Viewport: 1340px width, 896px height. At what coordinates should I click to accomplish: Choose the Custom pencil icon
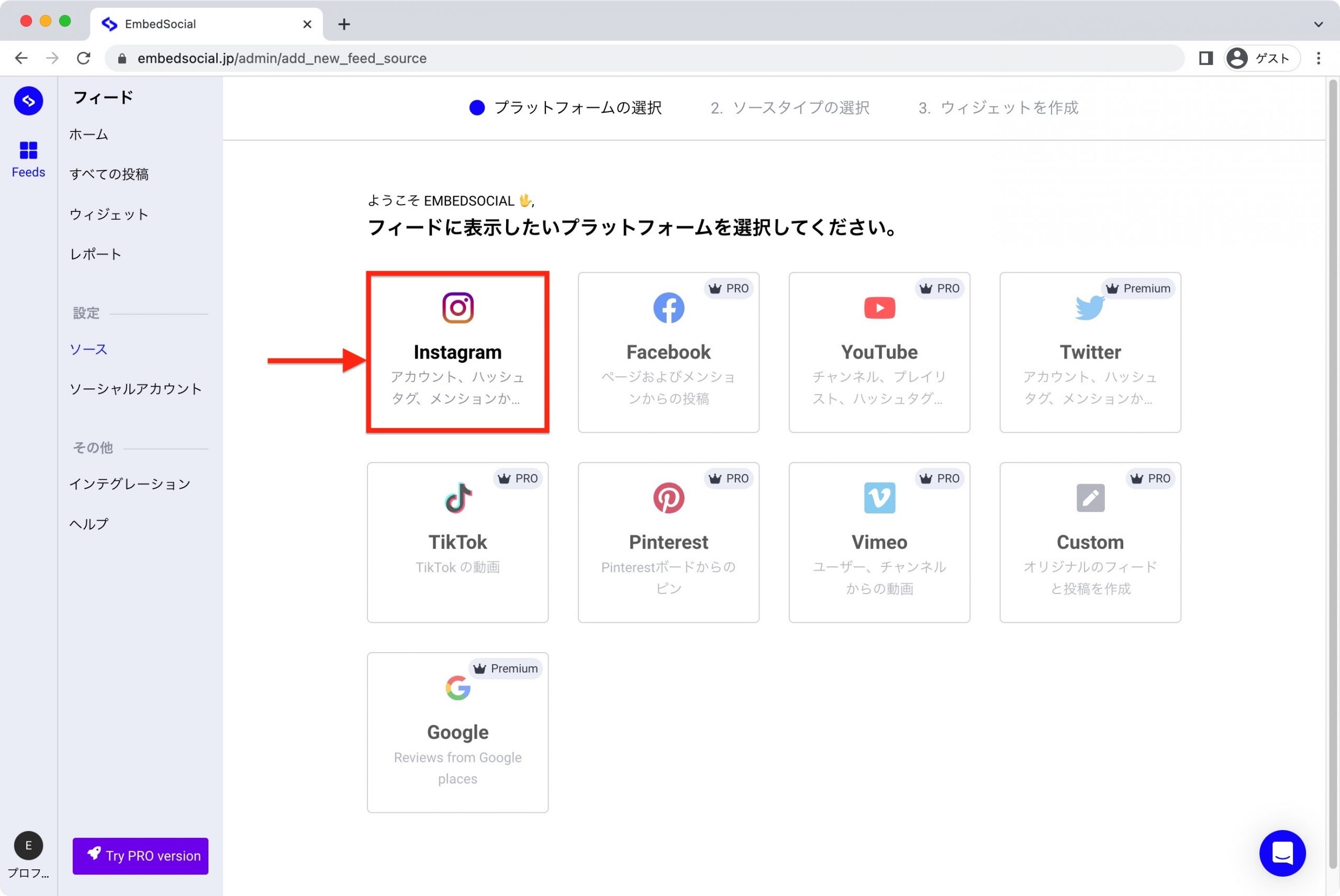1090,498
